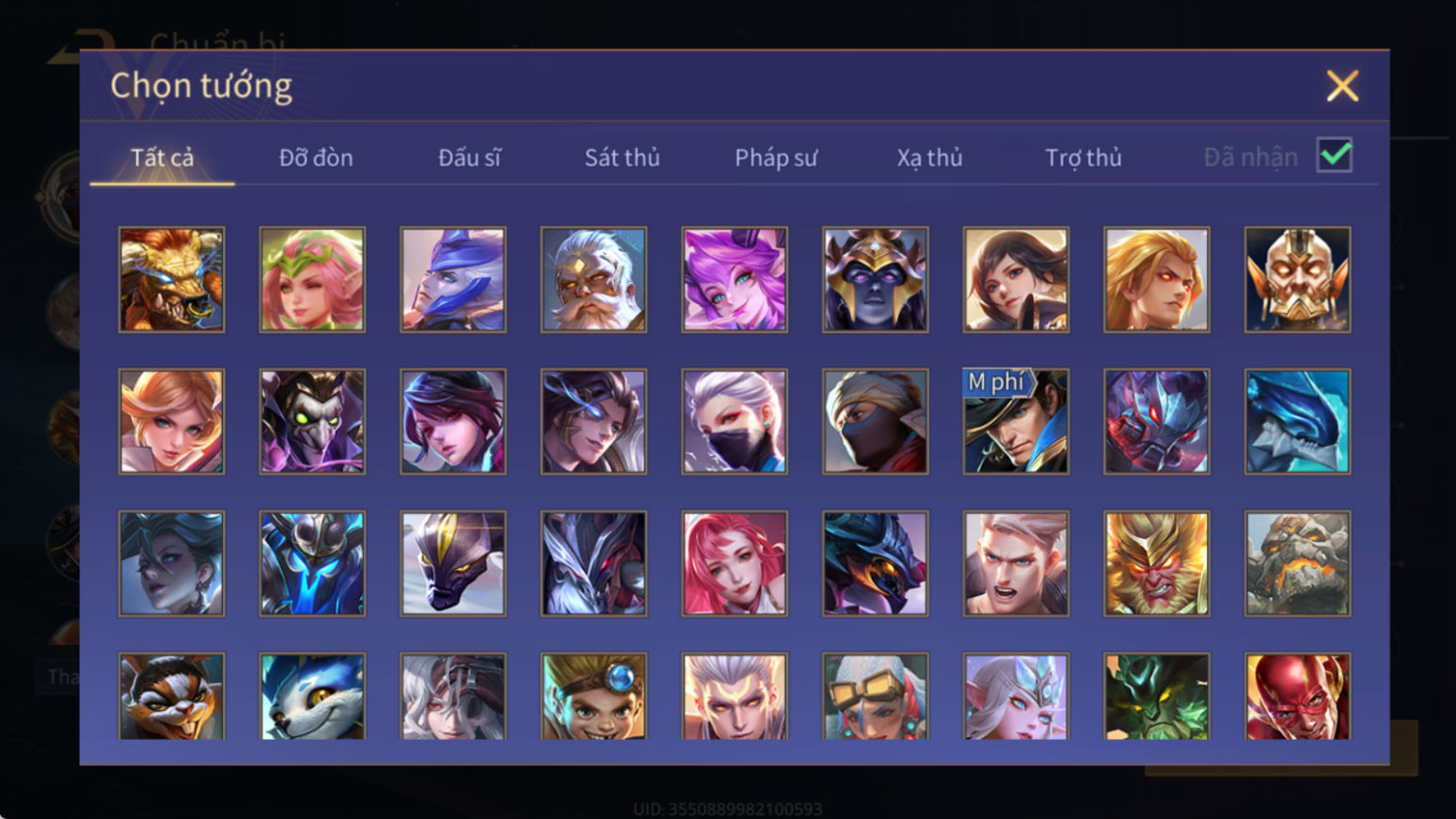This screenshot has width=1456, height=819.
Task: Switch to the 'Đỡ đòn' tab
Action: [316, 157]
